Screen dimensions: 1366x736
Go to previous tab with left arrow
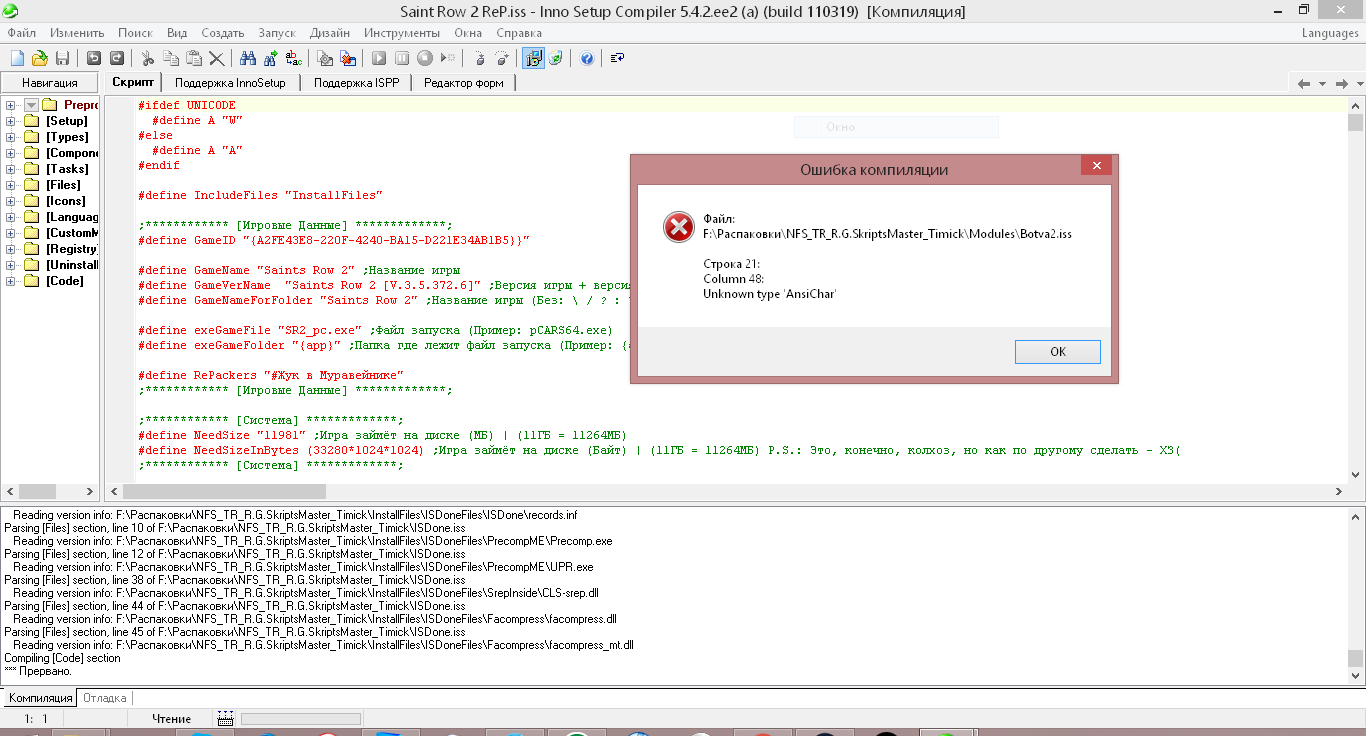(x=1304, y=83)
